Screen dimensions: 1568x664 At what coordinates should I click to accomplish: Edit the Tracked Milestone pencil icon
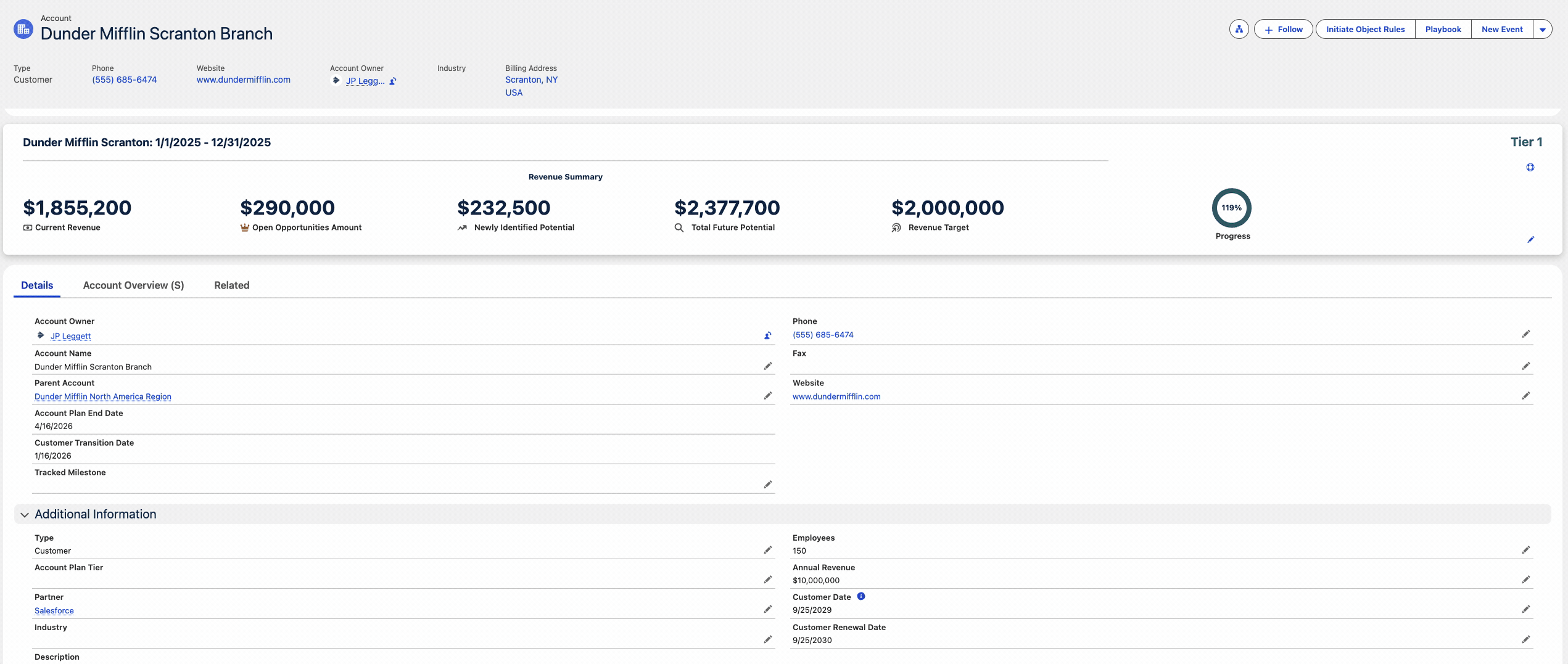[x=767, y=485]
